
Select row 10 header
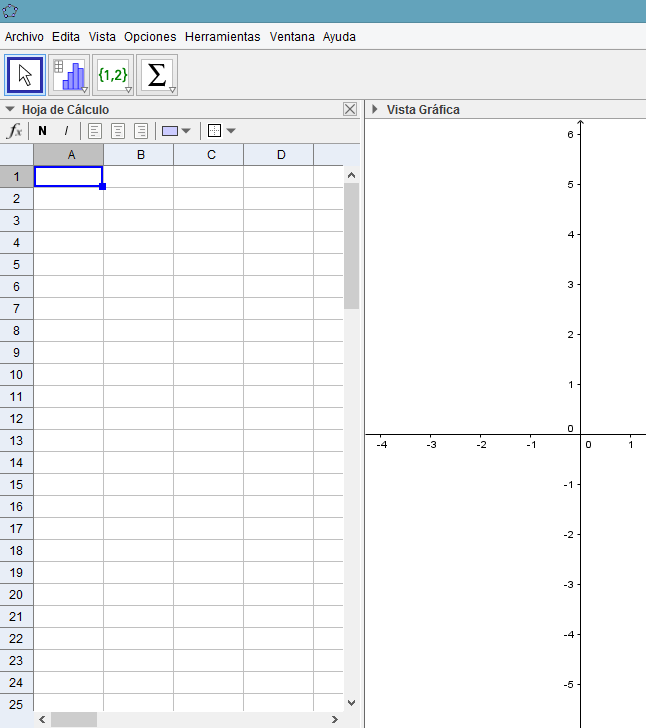click(x=16, y=375)
